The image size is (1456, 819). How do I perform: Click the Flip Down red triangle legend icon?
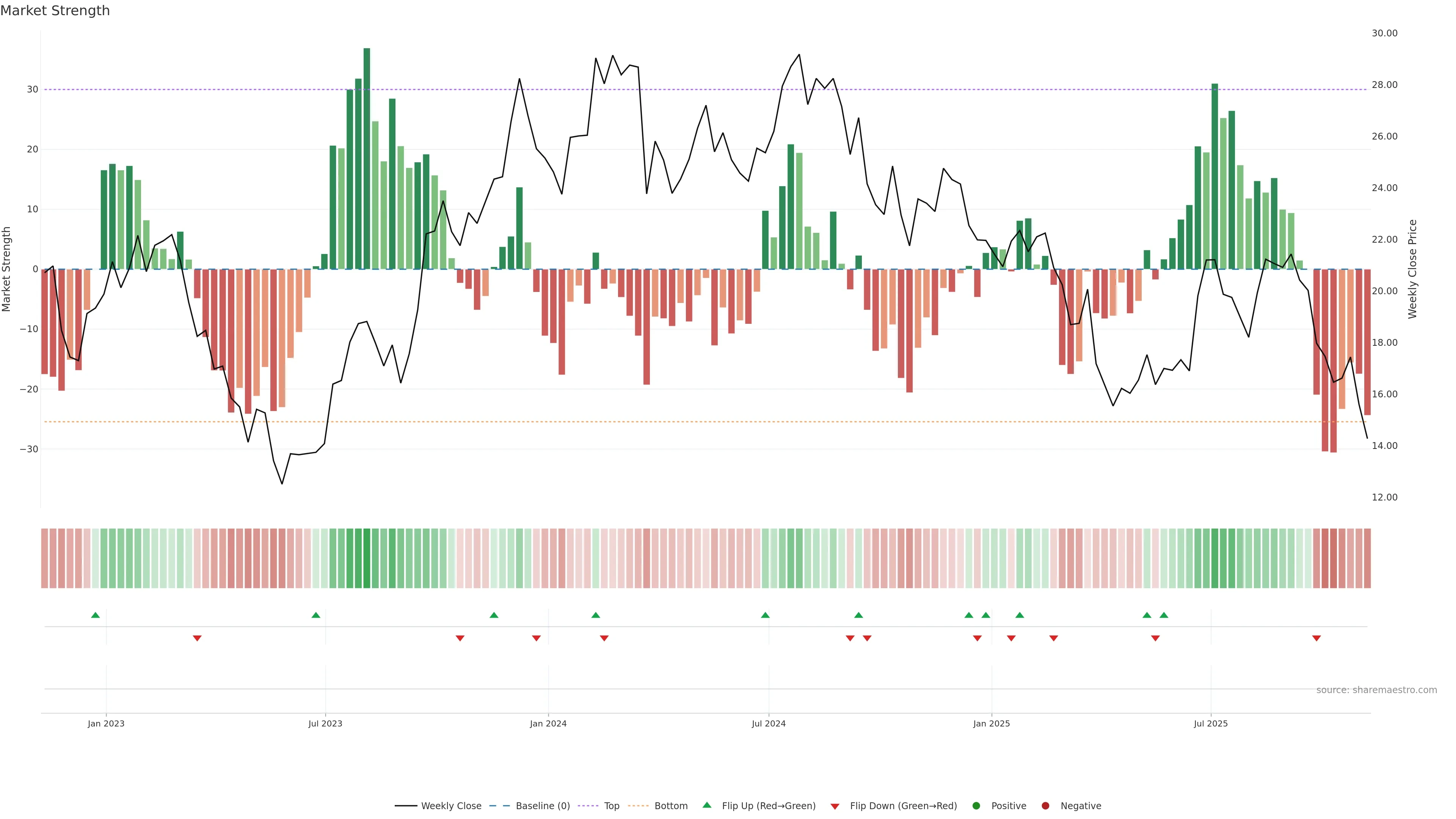[x=835, y=806]
